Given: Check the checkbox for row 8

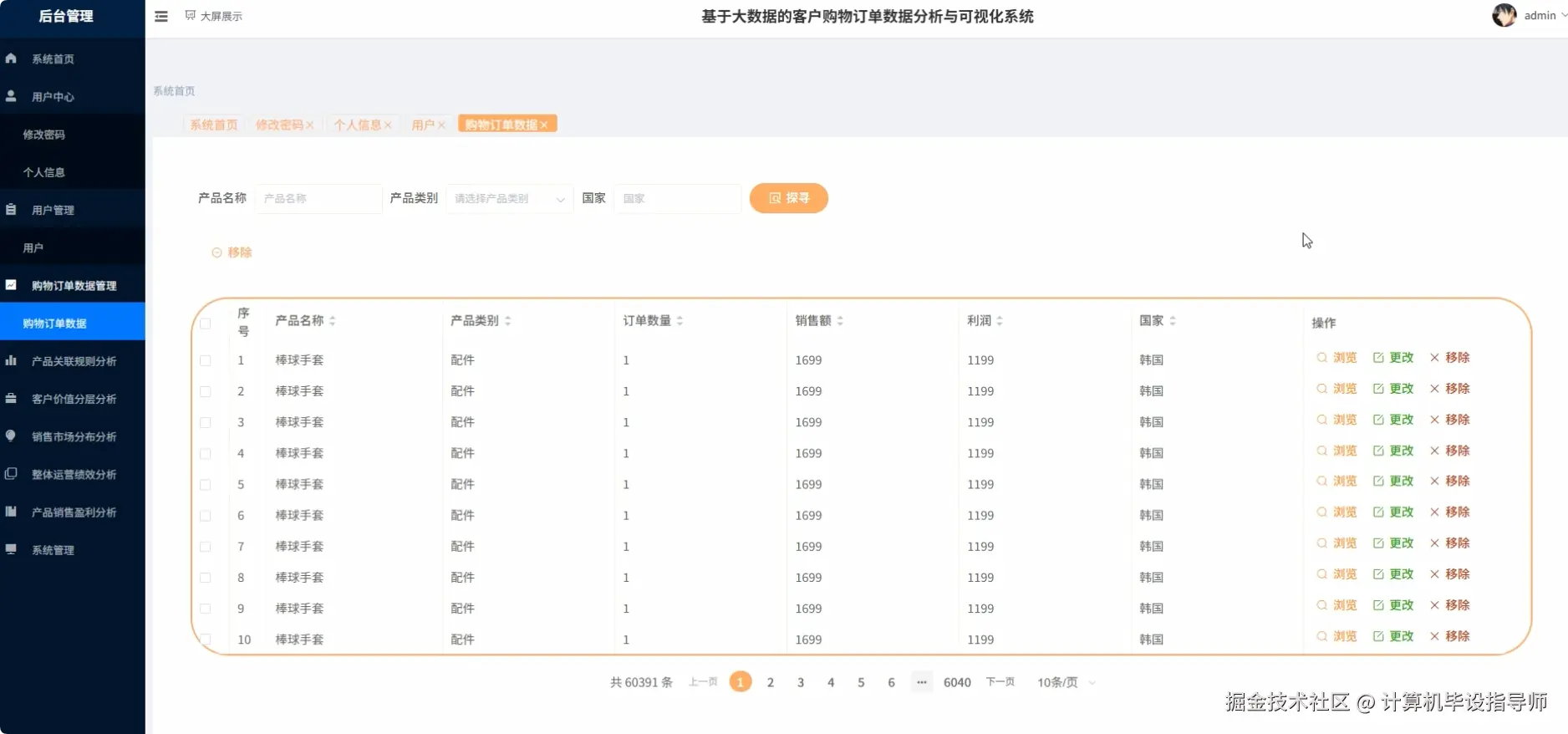Looking at the screenshot, I should pyautogui.click(x=206, y=577).
